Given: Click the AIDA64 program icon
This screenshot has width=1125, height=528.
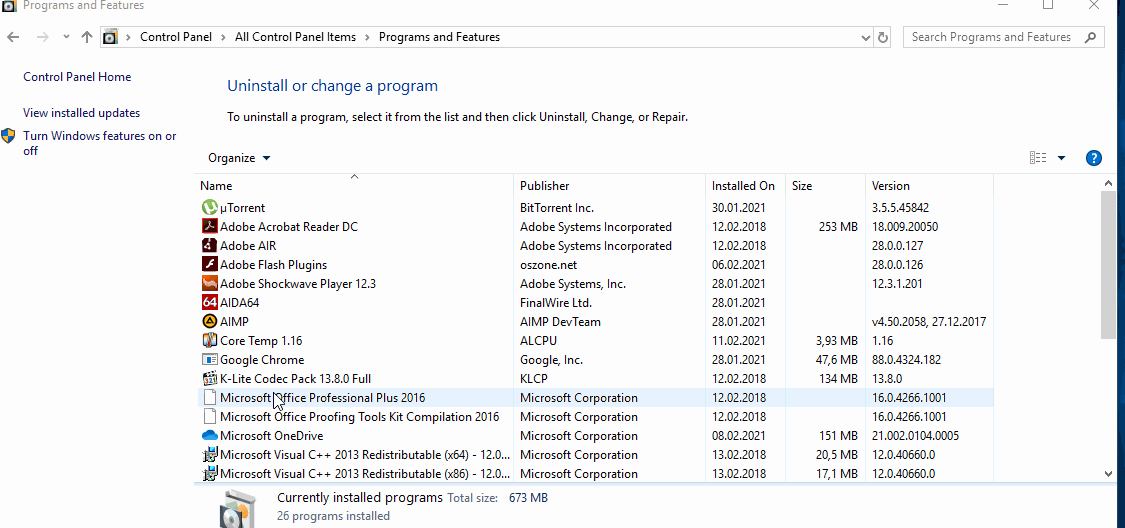Looking at the screenshot, I should [210, 303].
